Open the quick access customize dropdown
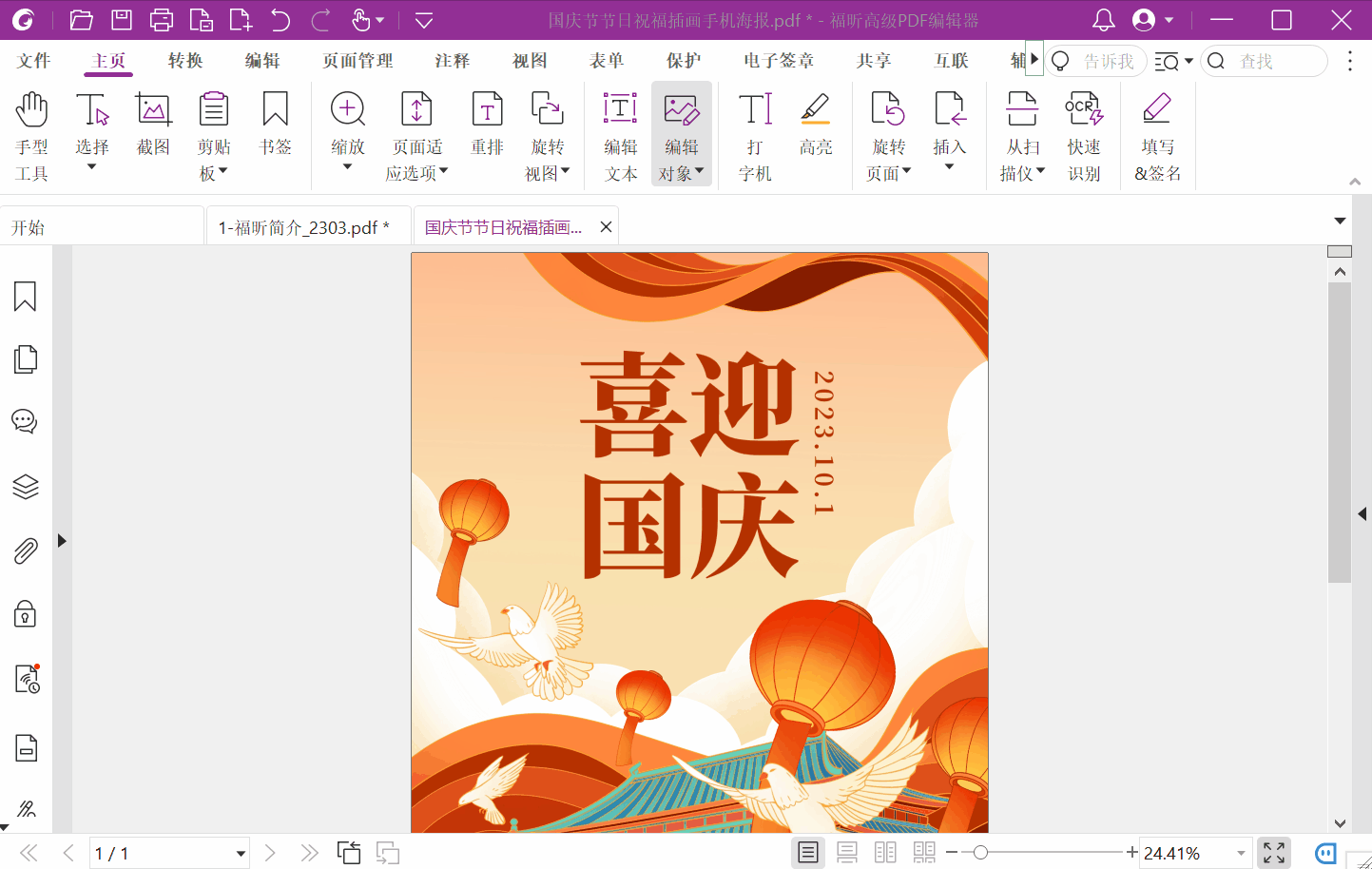The image size is (1372, 869). 424,20
